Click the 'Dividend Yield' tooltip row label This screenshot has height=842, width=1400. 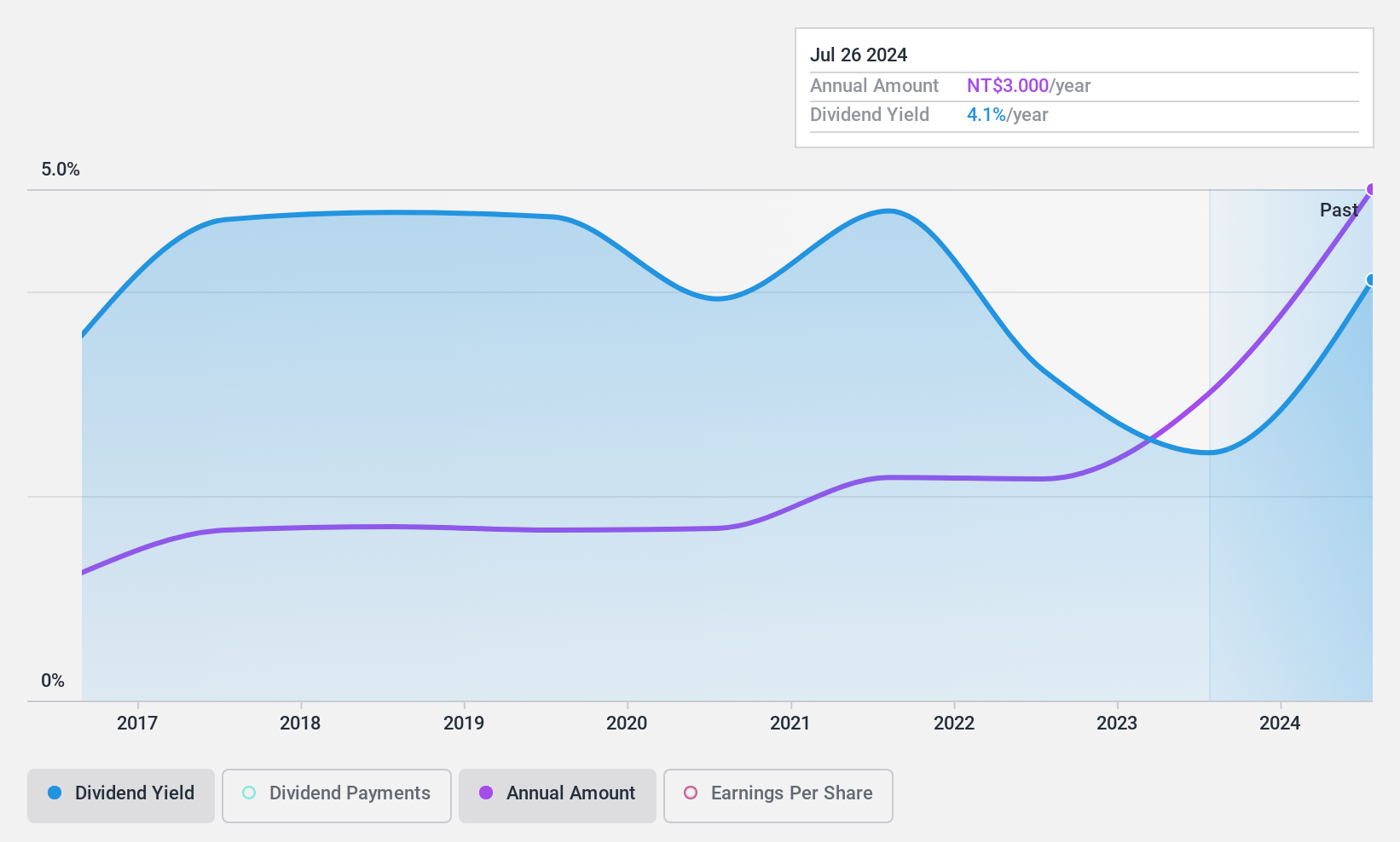870,115
